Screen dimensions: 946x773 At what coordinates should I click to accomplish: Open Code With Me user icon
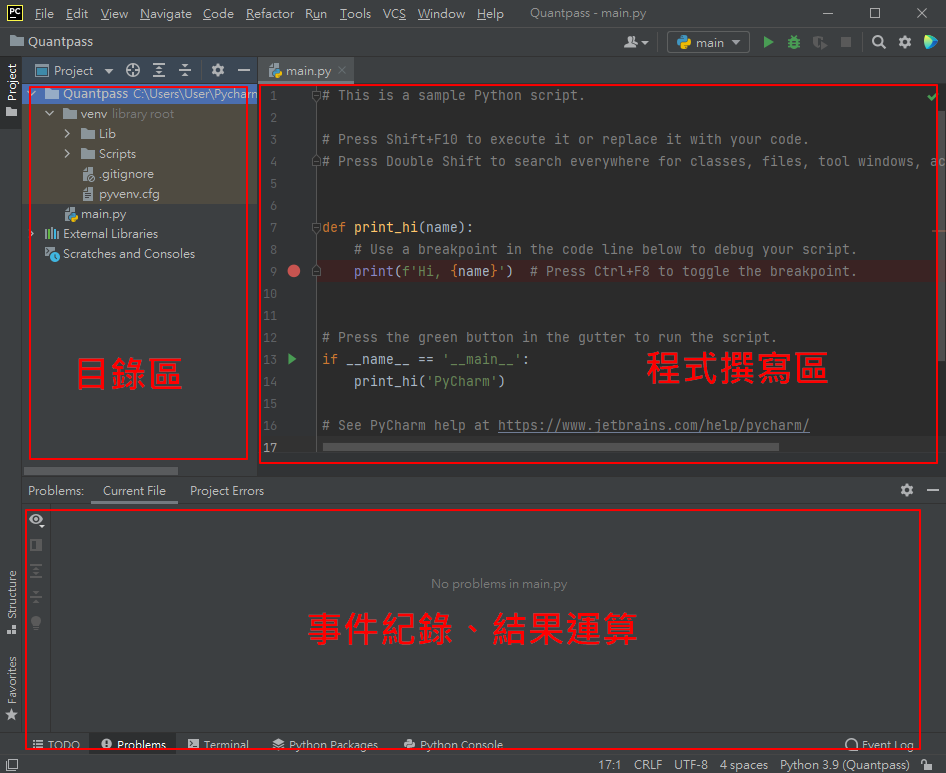630,42
